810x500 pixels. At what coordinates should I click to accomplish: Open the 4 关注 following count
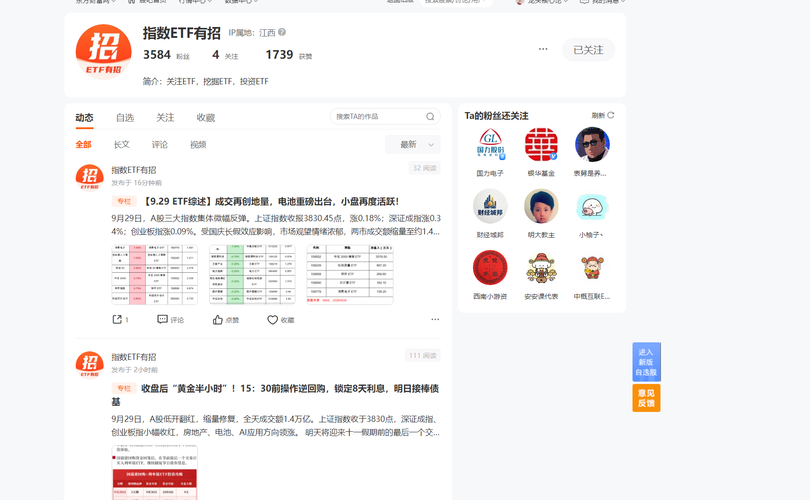point(225,55)
